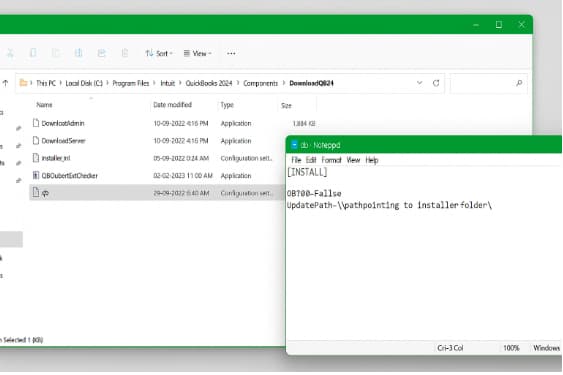Go to Program Files breadcrumb
The image size is (563, 375).
pos(131,83)
